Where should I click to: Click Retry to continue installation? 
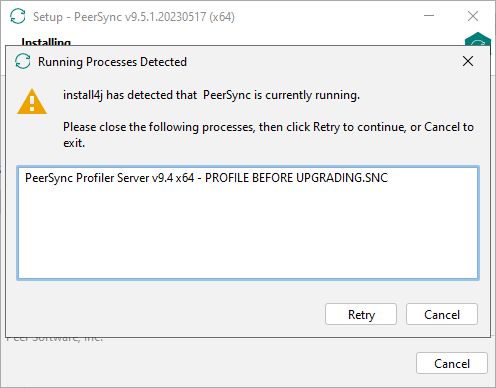361,314
